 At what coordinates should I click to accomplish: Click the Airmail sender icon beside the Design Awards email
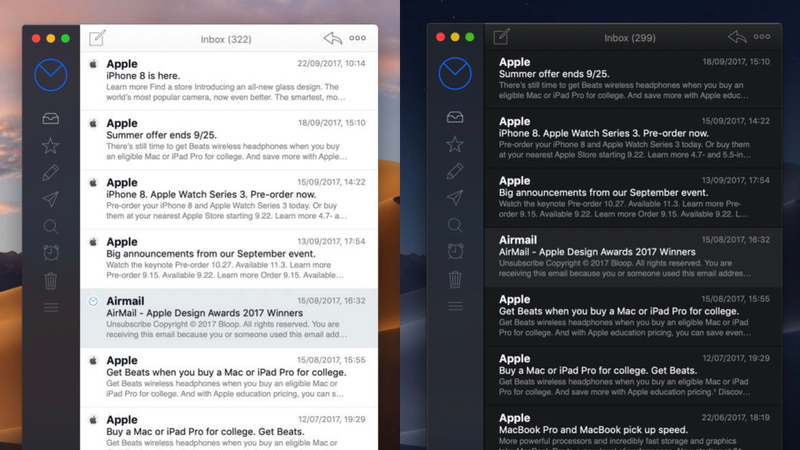coord(93,301)
